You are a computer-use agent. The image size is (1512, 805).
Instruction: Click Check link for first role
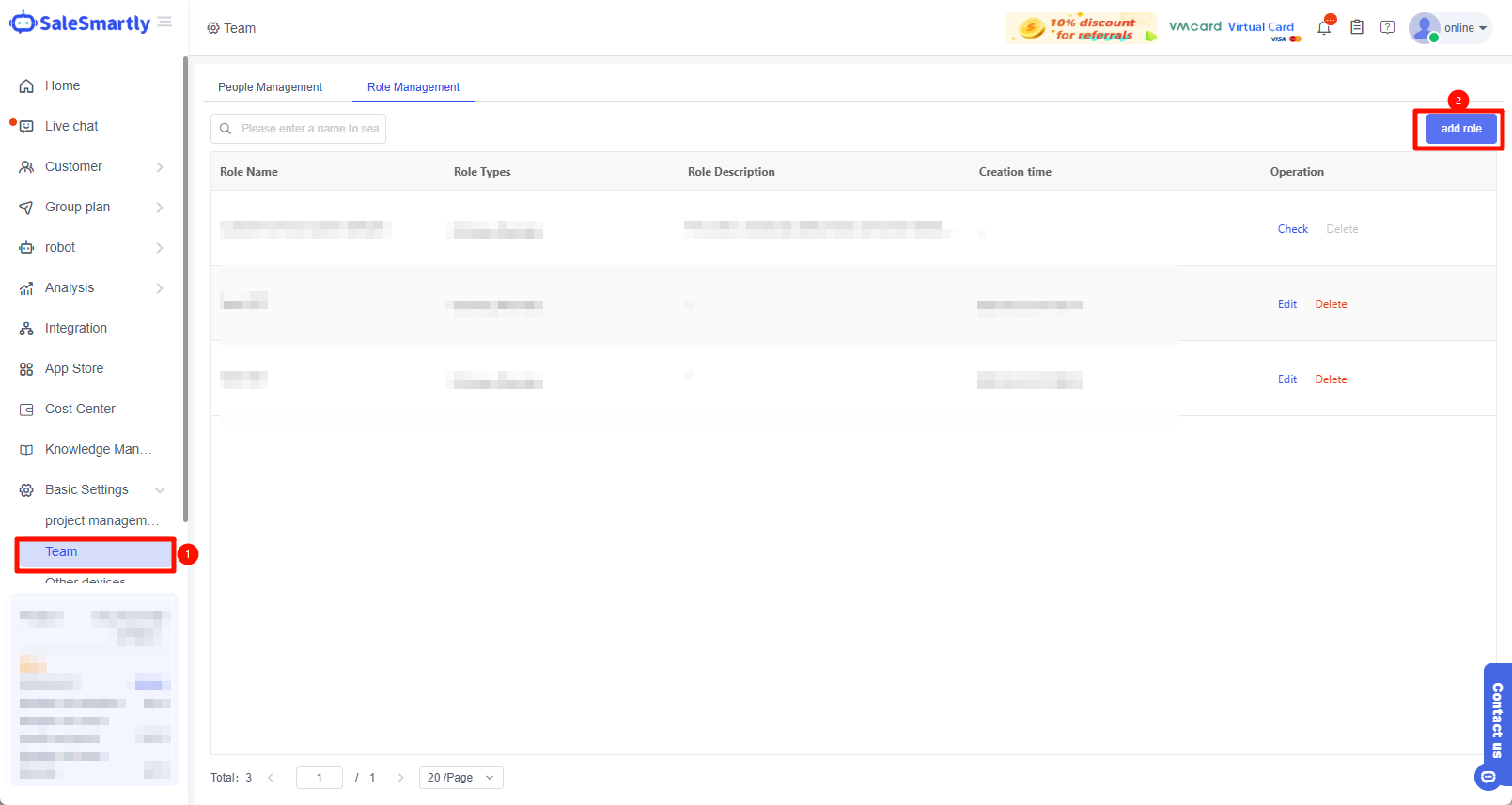point(1292,229)
